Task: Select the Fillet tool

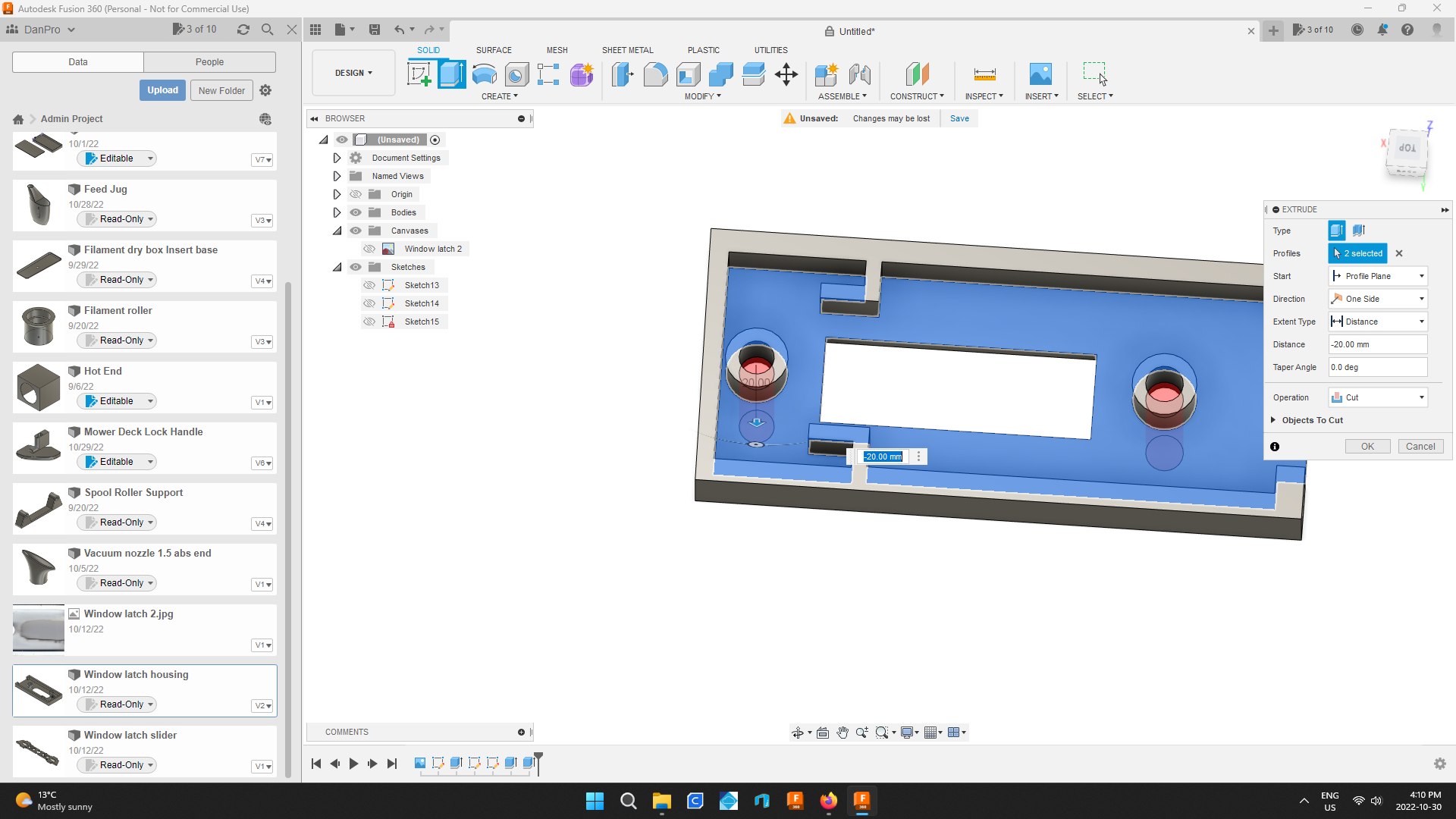Action: pos(655,74)
